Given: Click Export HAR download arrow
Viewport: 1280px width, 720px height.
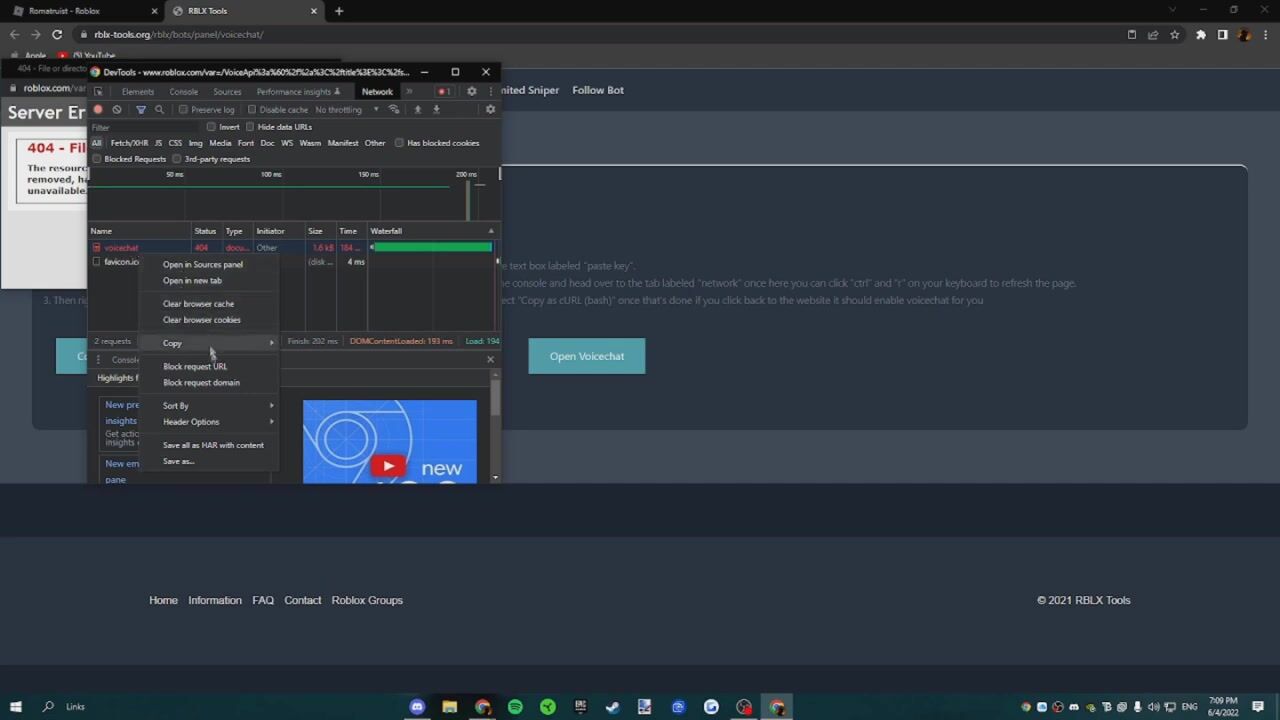Looking at the screenshot, I should 436,109.
